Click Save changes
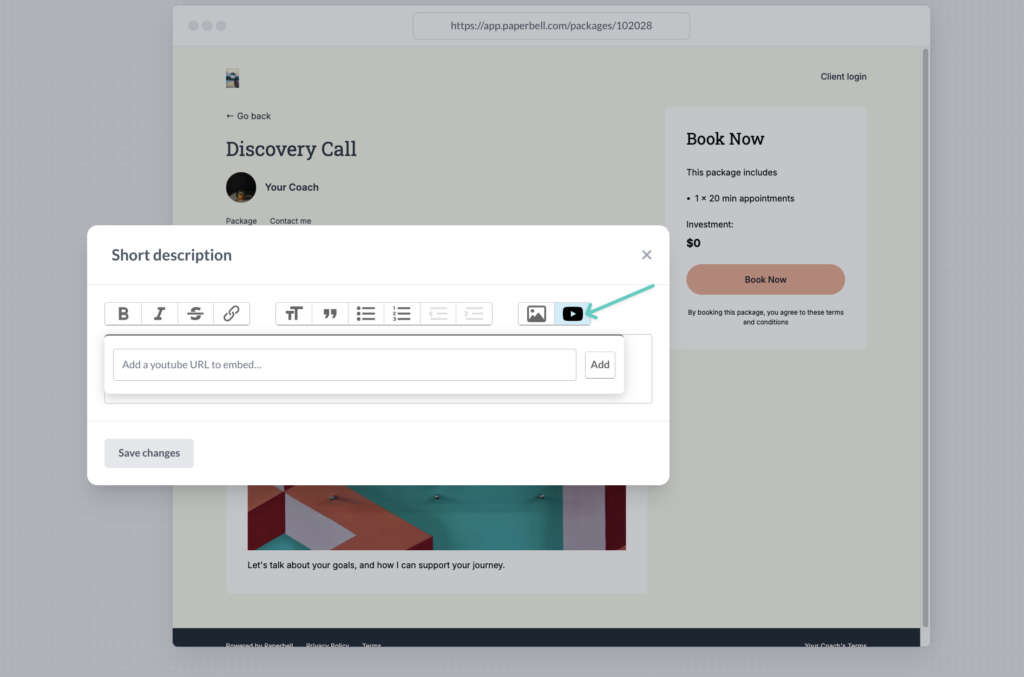The height and width of the screenshot is (677, 1024). coord(149,453)
